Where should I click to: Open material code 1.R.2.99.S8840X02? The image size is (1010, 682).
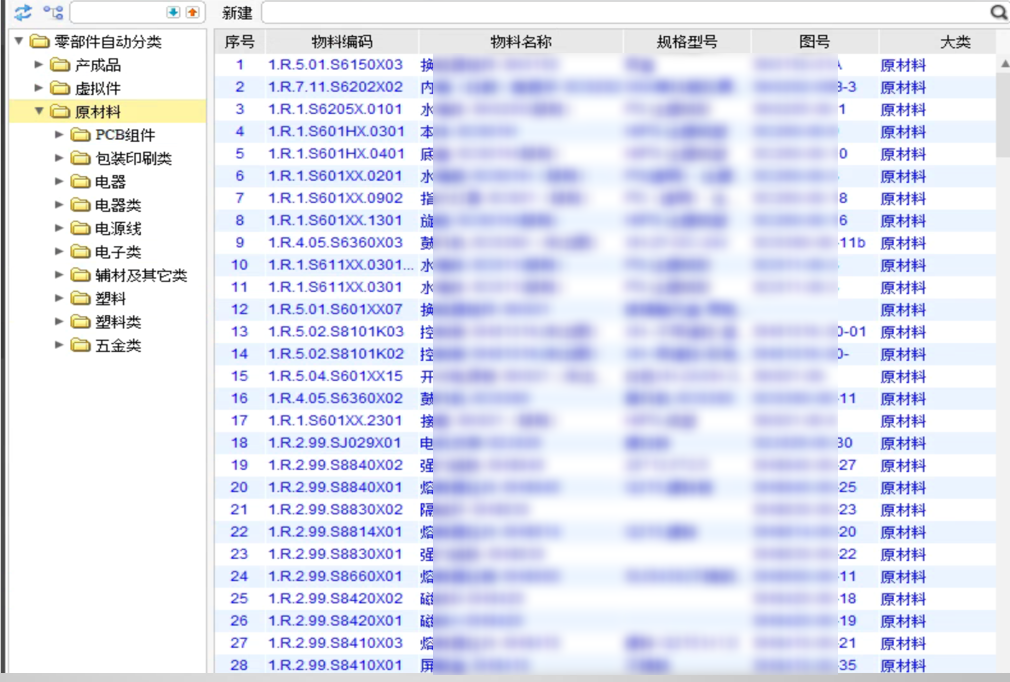coord(335,464)
